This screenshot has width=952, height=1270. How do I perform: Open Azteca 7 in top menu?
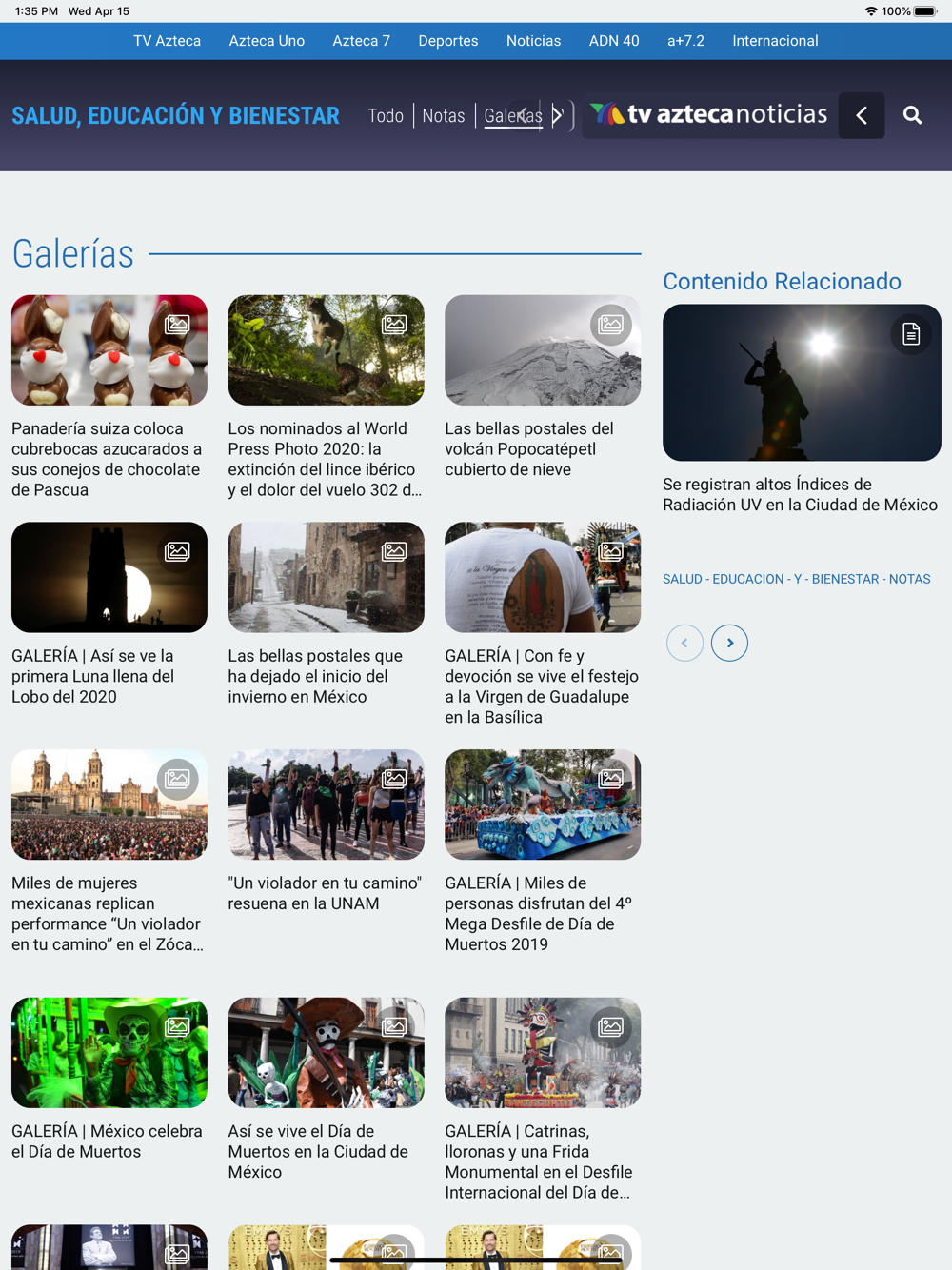pyautogui.click(x=362, y=41)
